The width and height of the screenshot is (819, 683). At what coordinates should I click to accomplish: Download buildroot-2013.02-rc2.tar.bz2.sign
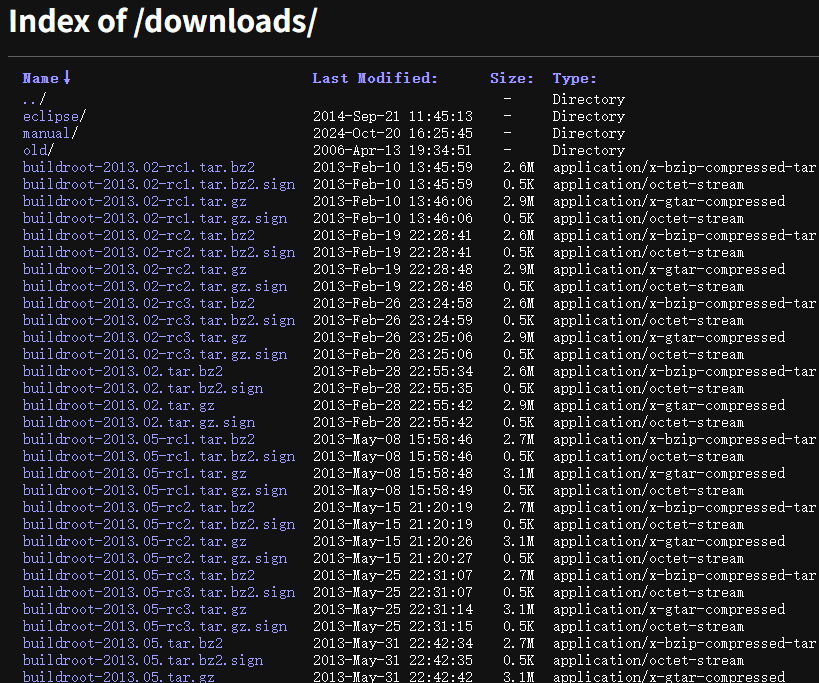[159, 252]
